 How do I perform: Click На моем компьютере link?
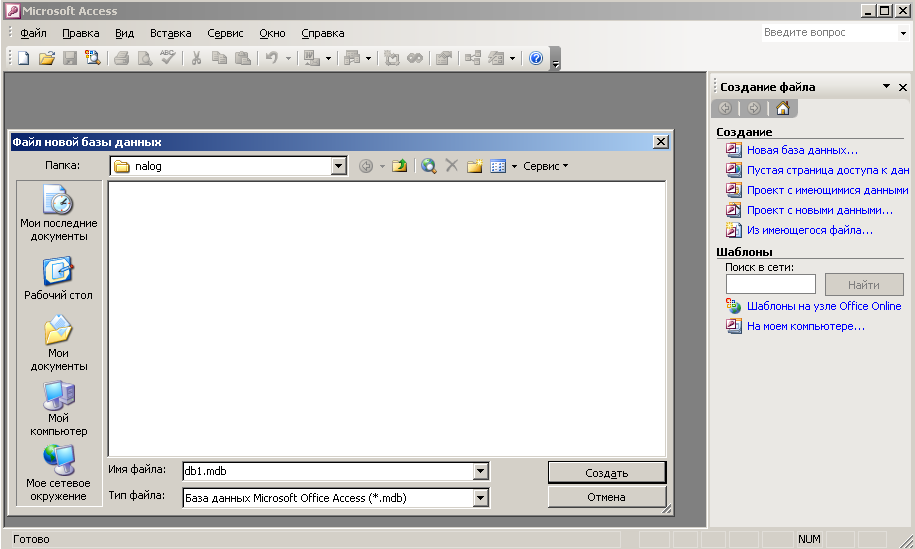tap(806, 326)
